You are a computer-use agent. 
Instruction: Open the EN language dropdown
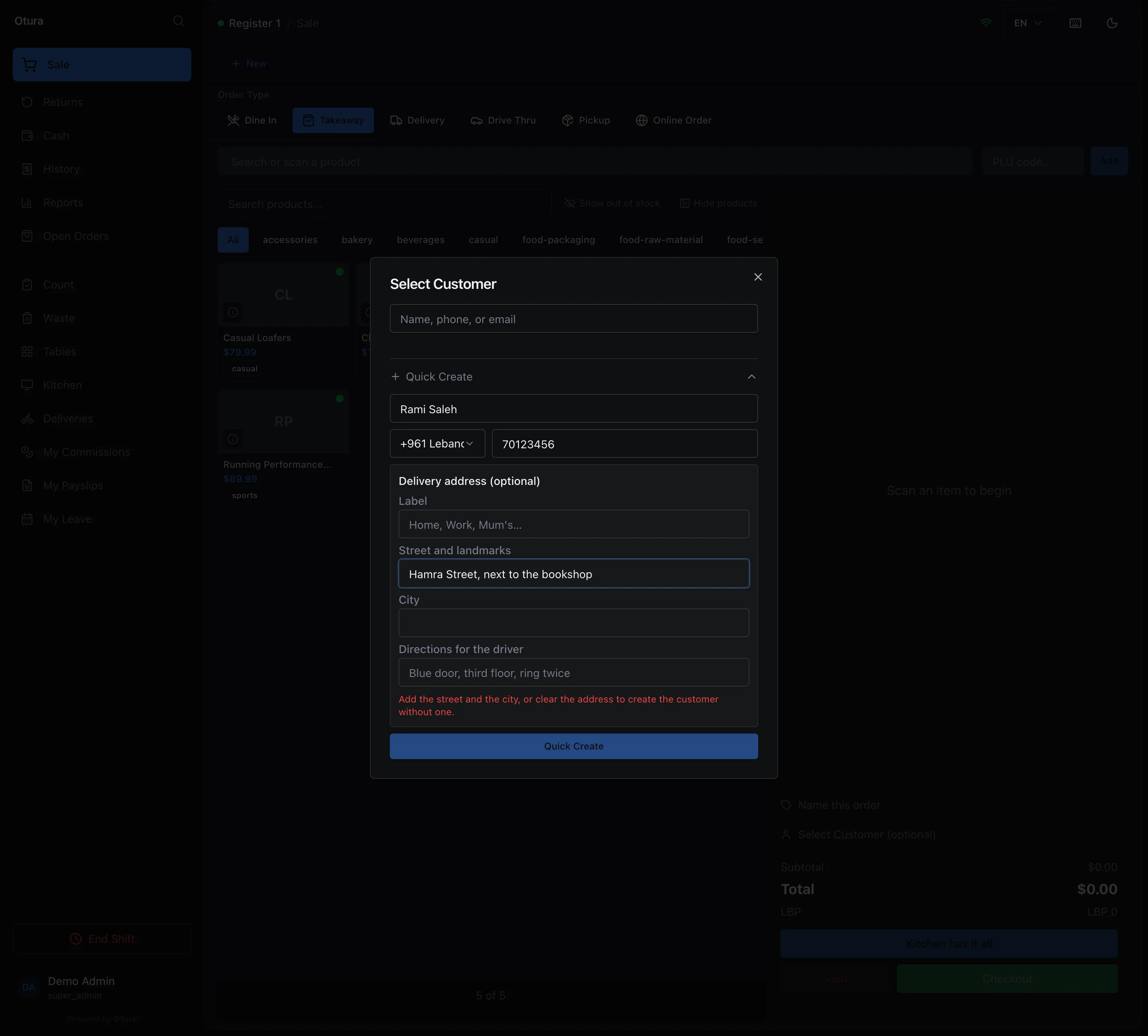coord(1028,24)
